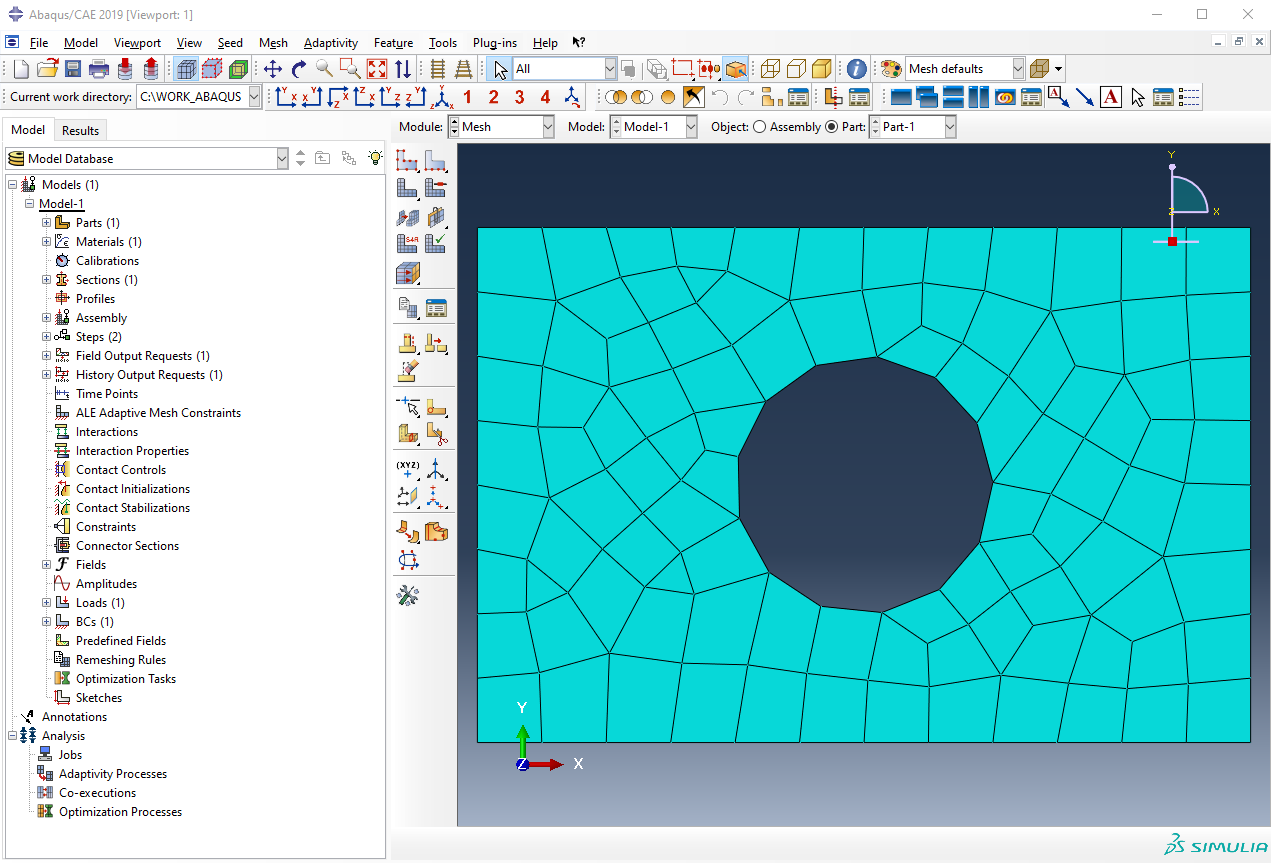Select the Assembly object radio button
The width and height of the screenshot is (1271, 863).
point(759,127)
